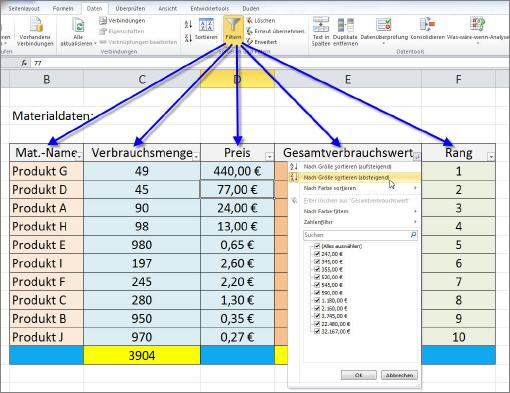The width and height of the screenshot is (510, 393).
Task: Click ascending sort icon in filter menu
Action: coord(294,167)
